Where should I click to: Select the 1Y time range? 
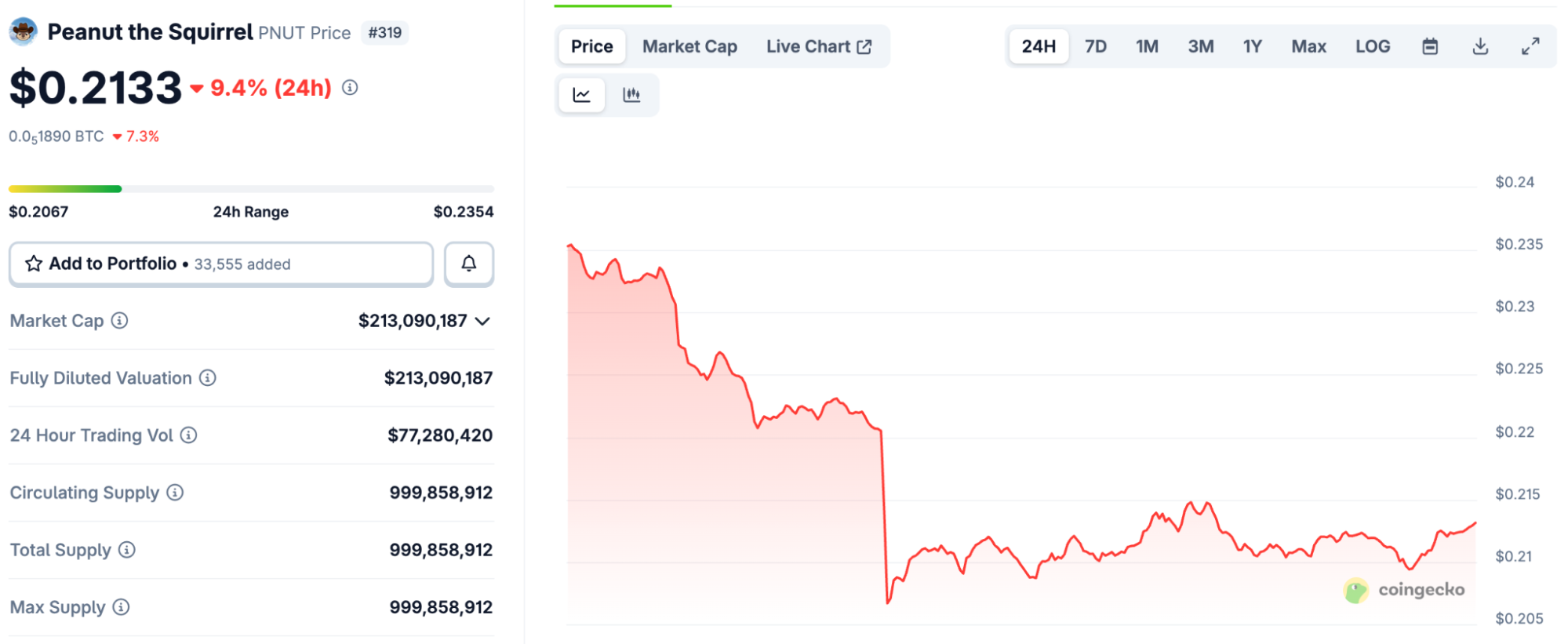point(1252,46)
